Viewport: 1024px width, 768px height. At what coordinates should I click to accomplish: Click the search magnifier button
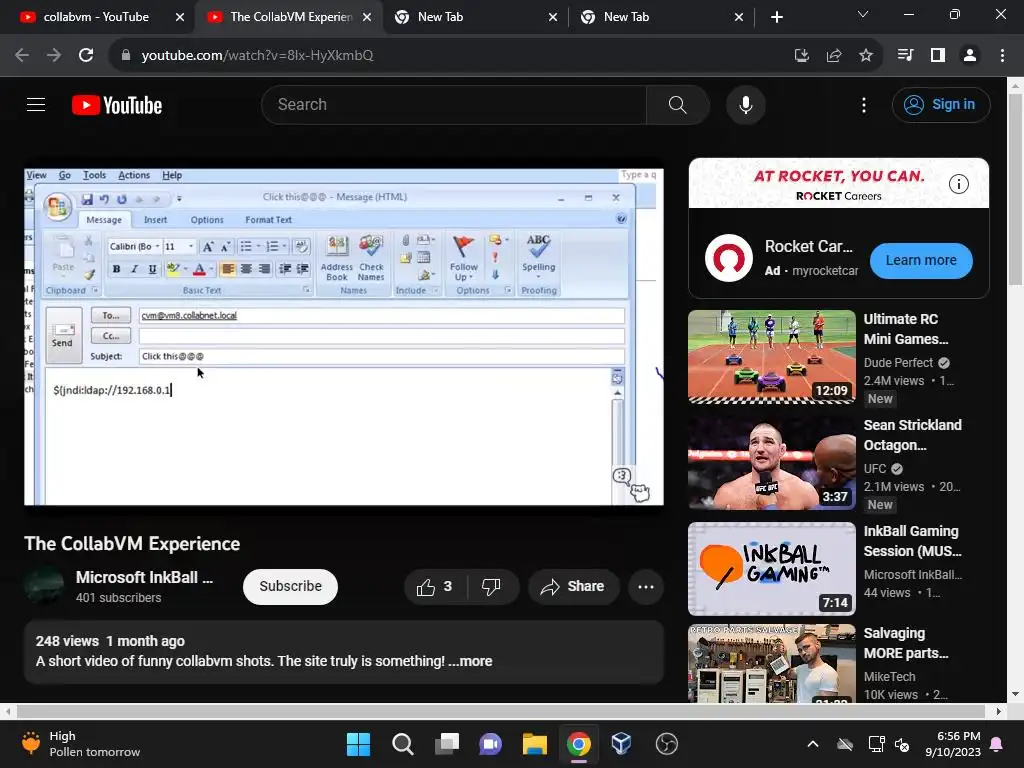tap(677, 104)
